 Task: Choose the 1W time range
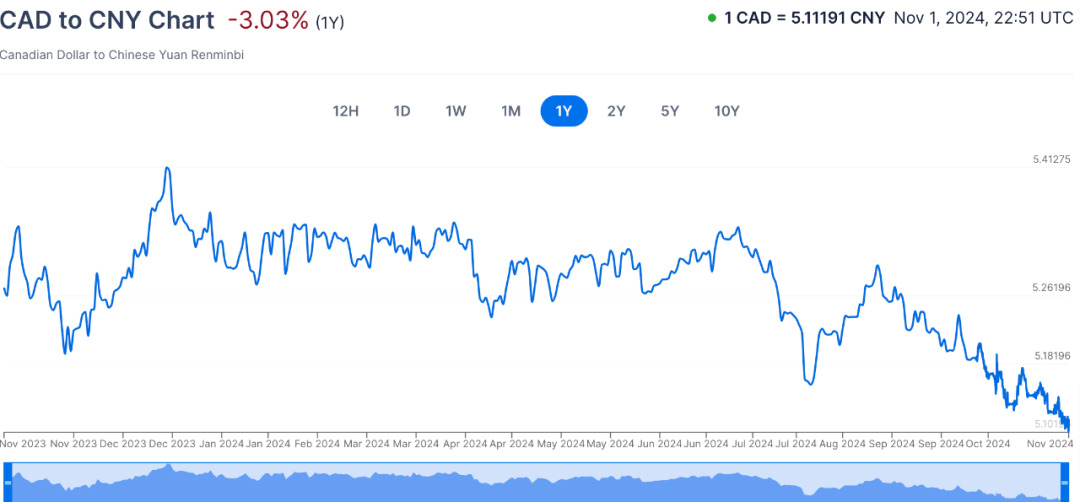tap(456, 111)
